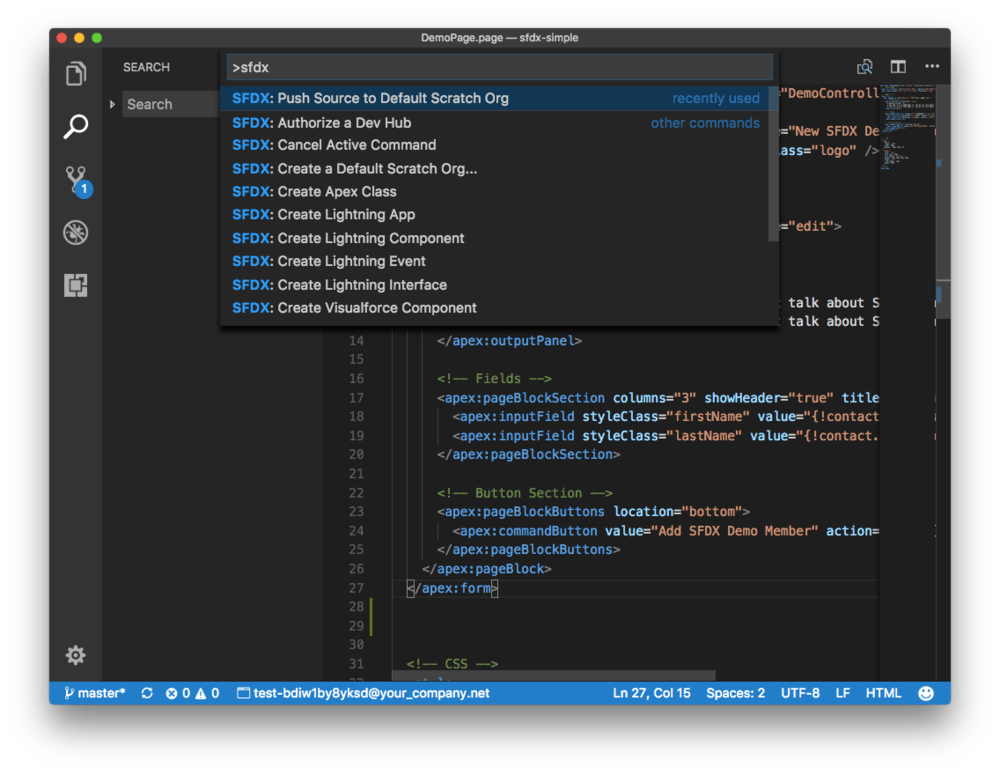
Task: Open Source Control view with badge
Action: [77, 181]
